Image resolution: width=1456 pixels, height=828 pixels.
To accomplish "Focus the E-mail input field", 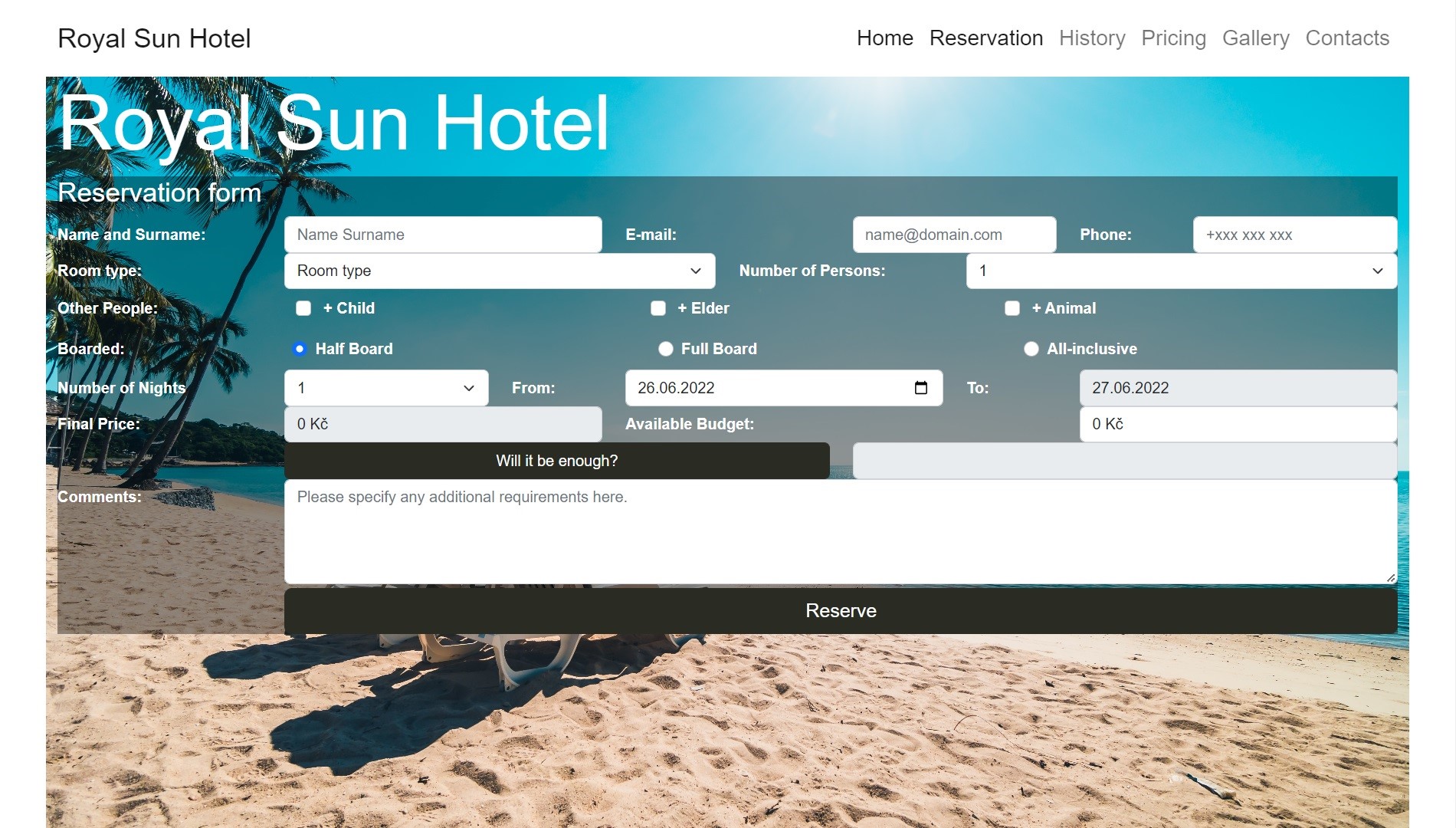I will click(954, 235).
